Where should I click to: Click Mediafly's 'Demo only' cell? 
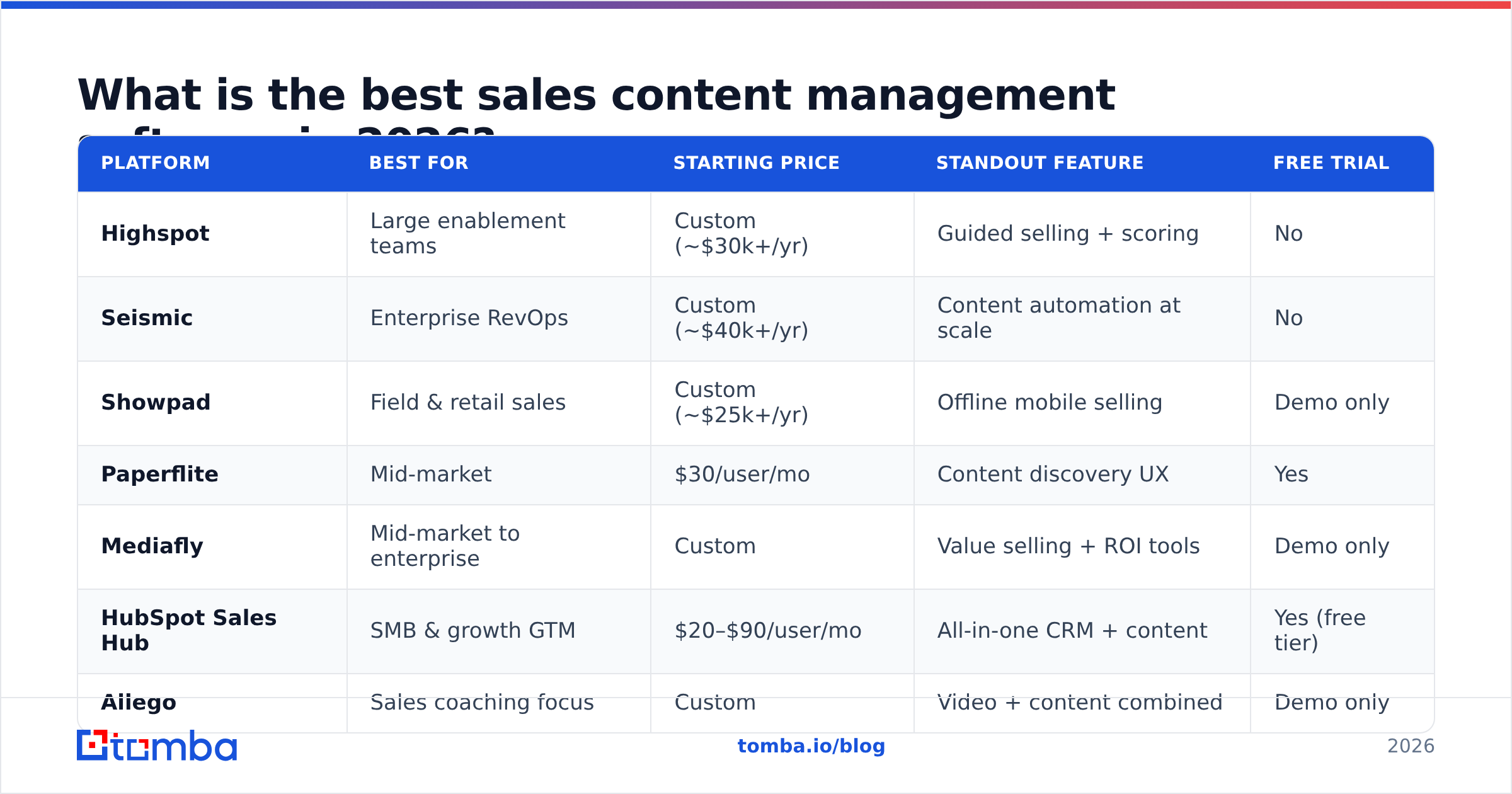point(1343,547)
